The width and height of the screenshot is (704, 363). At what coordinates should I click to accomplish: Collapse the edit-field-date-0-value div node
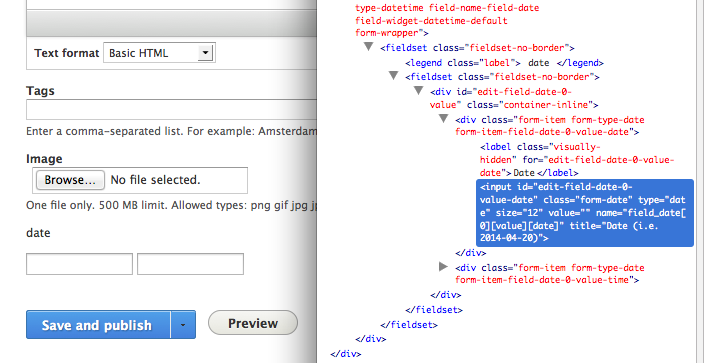419,91
